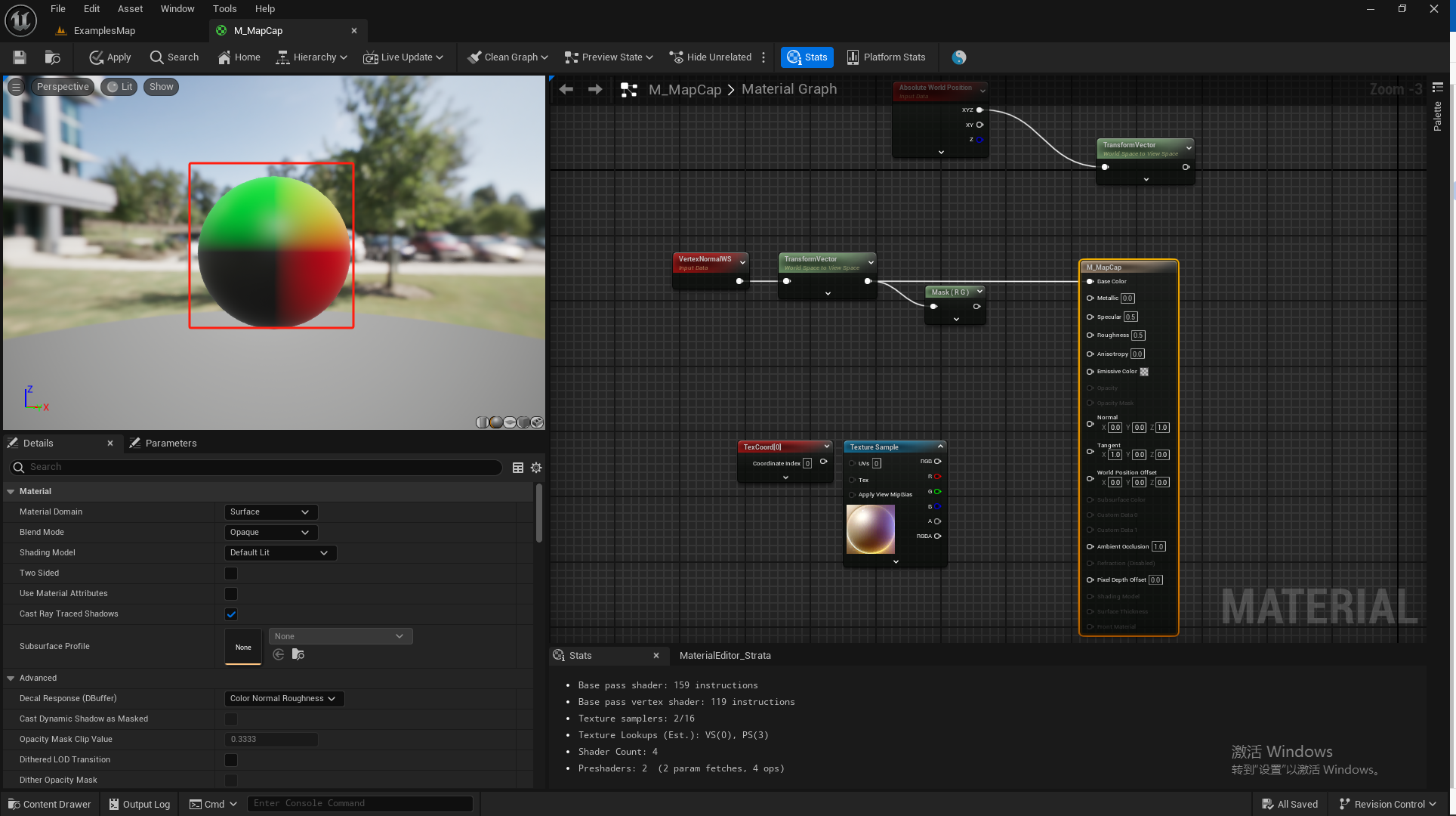
Task: Open Platform Stats panel
Action: click(x=886, y=57)
